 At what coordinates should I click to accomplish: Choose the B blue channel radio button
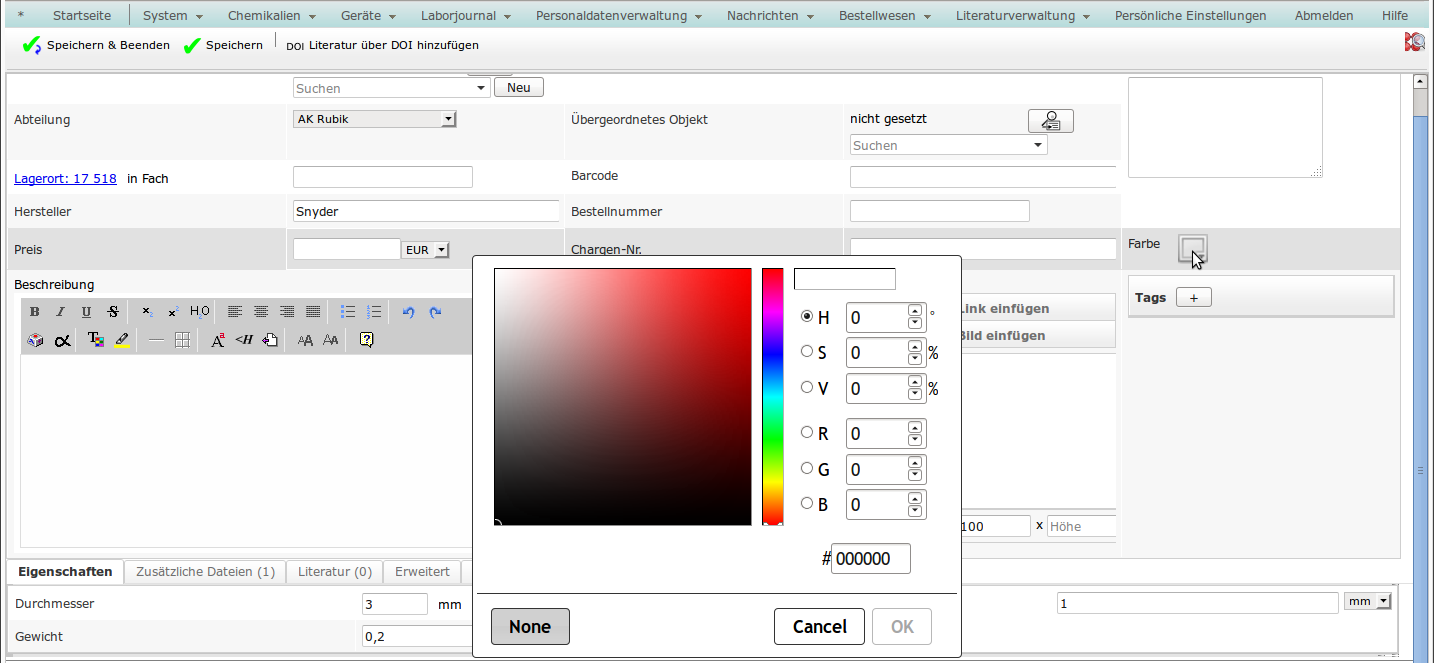[807, 504]
